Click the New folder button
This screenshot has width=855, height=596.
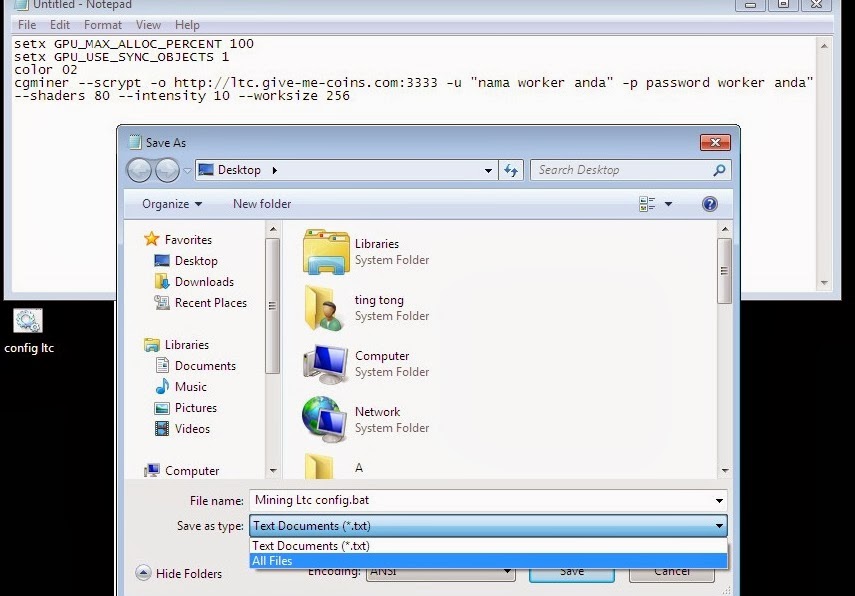point(262,204)
